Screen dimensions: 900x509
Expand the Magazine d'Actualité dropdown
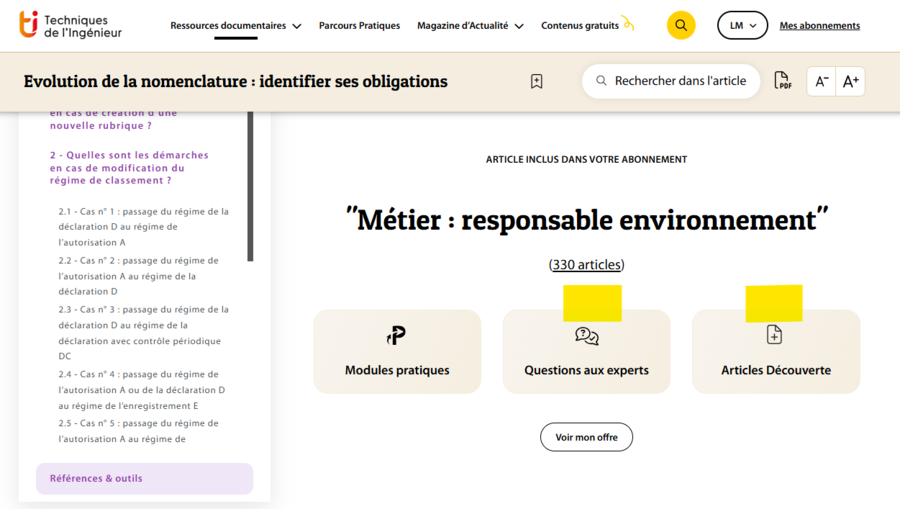pos(469,26)
